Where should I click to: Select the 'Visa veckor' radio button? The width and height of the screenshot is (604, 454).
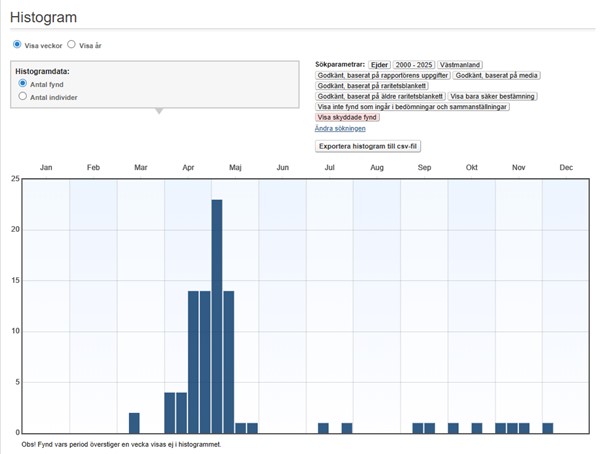(x=17, y=45)
